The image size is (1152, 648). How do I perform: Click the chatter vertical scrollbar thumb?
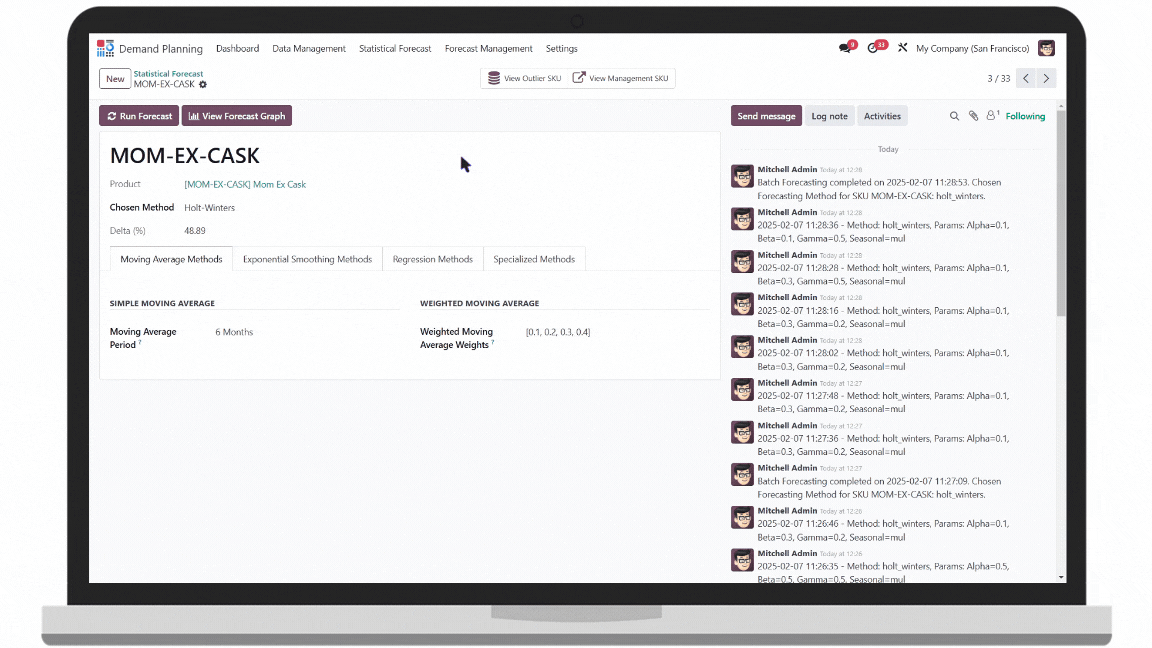pyautogui.click(x=1061, y=213)
